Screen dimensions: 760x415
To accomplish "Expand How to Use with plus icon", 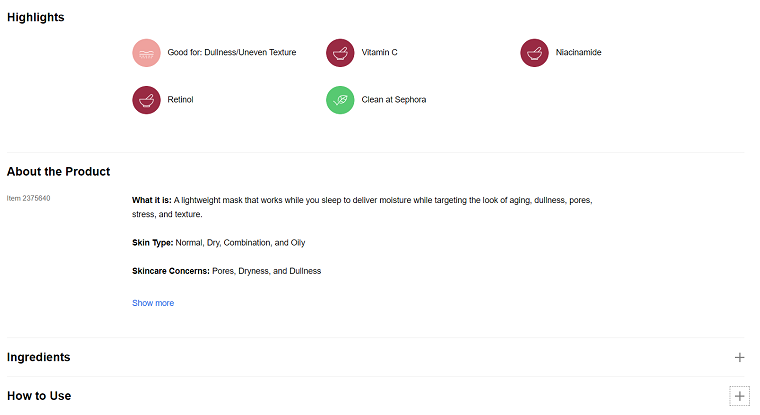I will tap(739, 396).
